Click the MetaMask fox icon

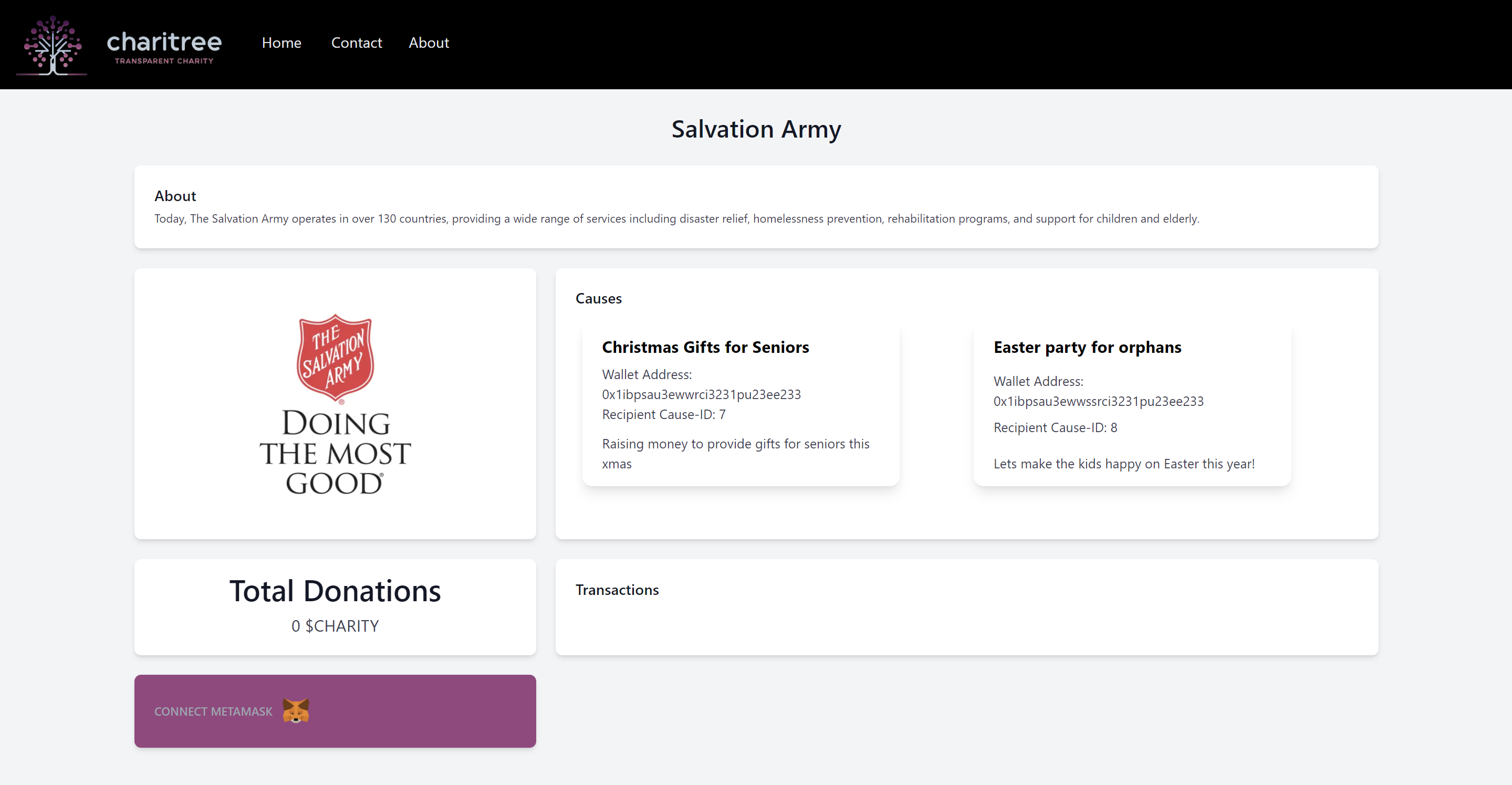[x=295, y=710]
